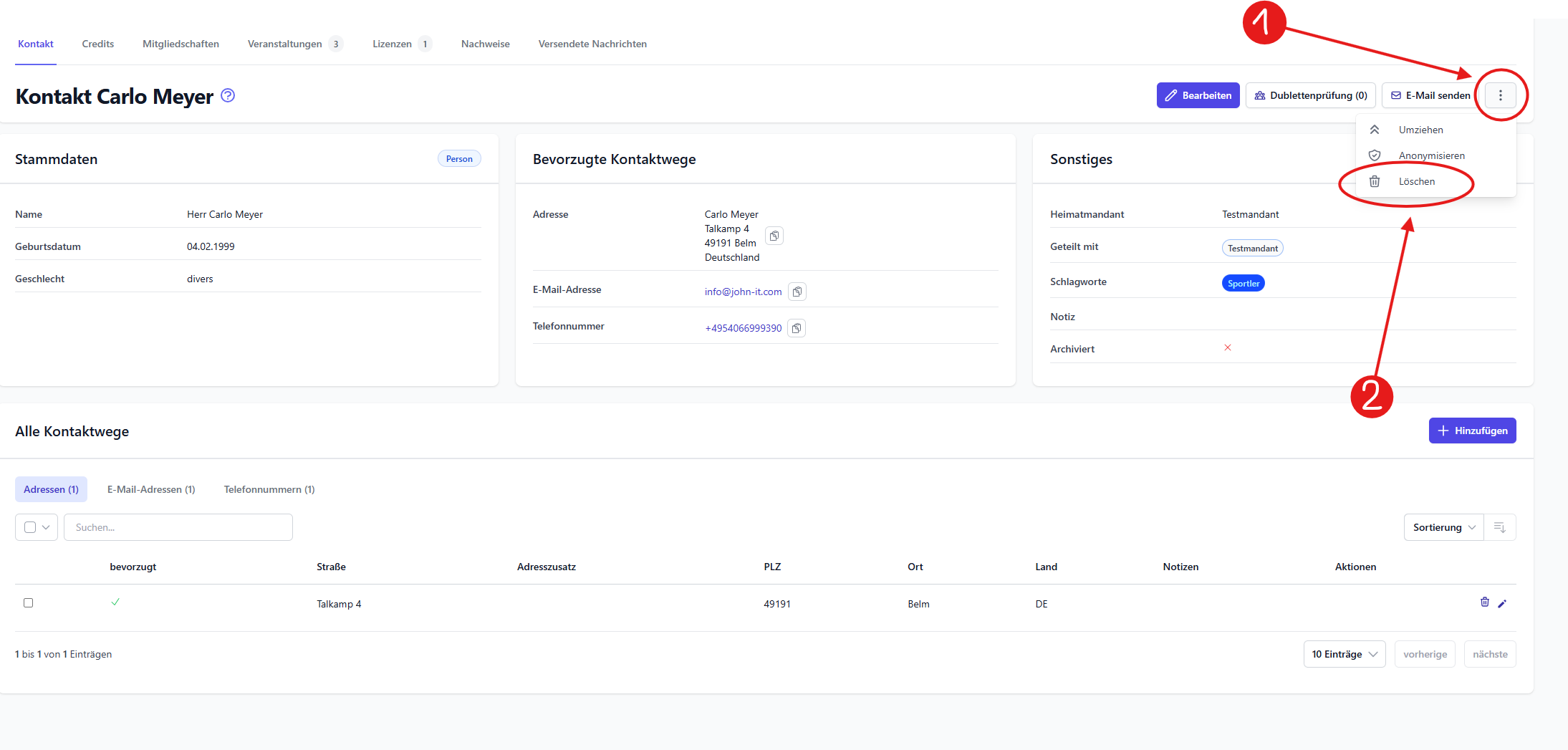Check the checkbox for the Talkamp 4 row
Viewport: 1568px width, 750px height.
(x=29, y=602)
